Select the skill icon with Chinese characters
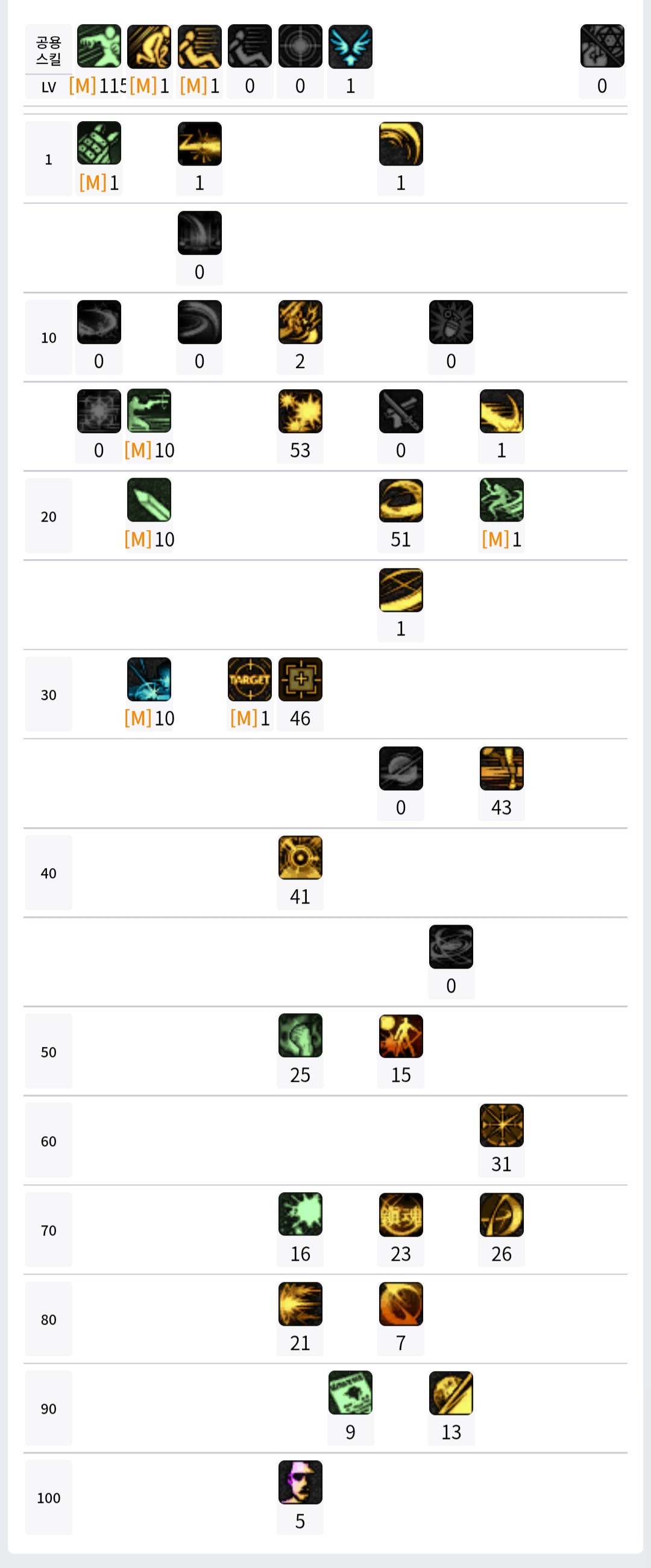This screenshot has width=651, height=1568. coord(401,1215)
